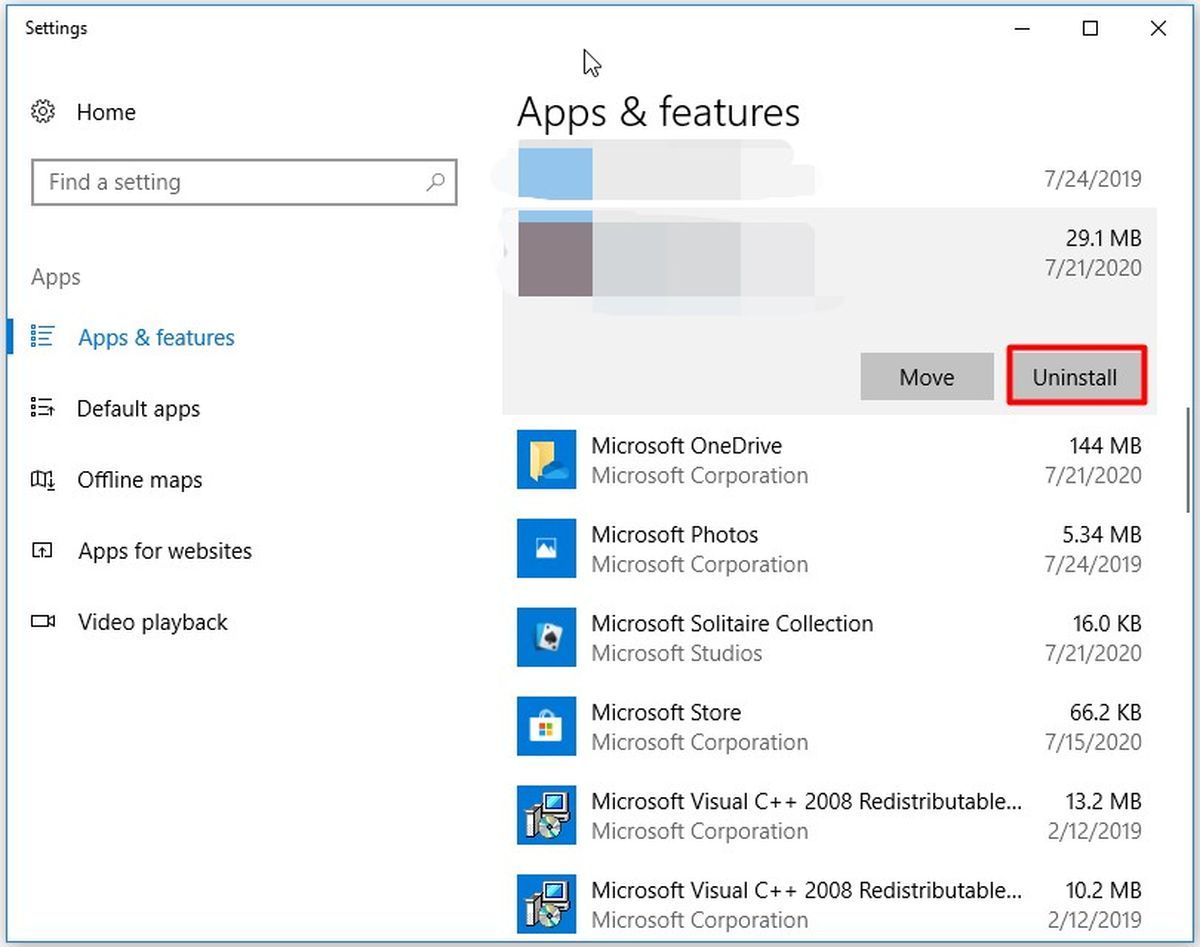Click the Apps & features list icon
This screenshot has height=947, width=1200.
(42, 337)
